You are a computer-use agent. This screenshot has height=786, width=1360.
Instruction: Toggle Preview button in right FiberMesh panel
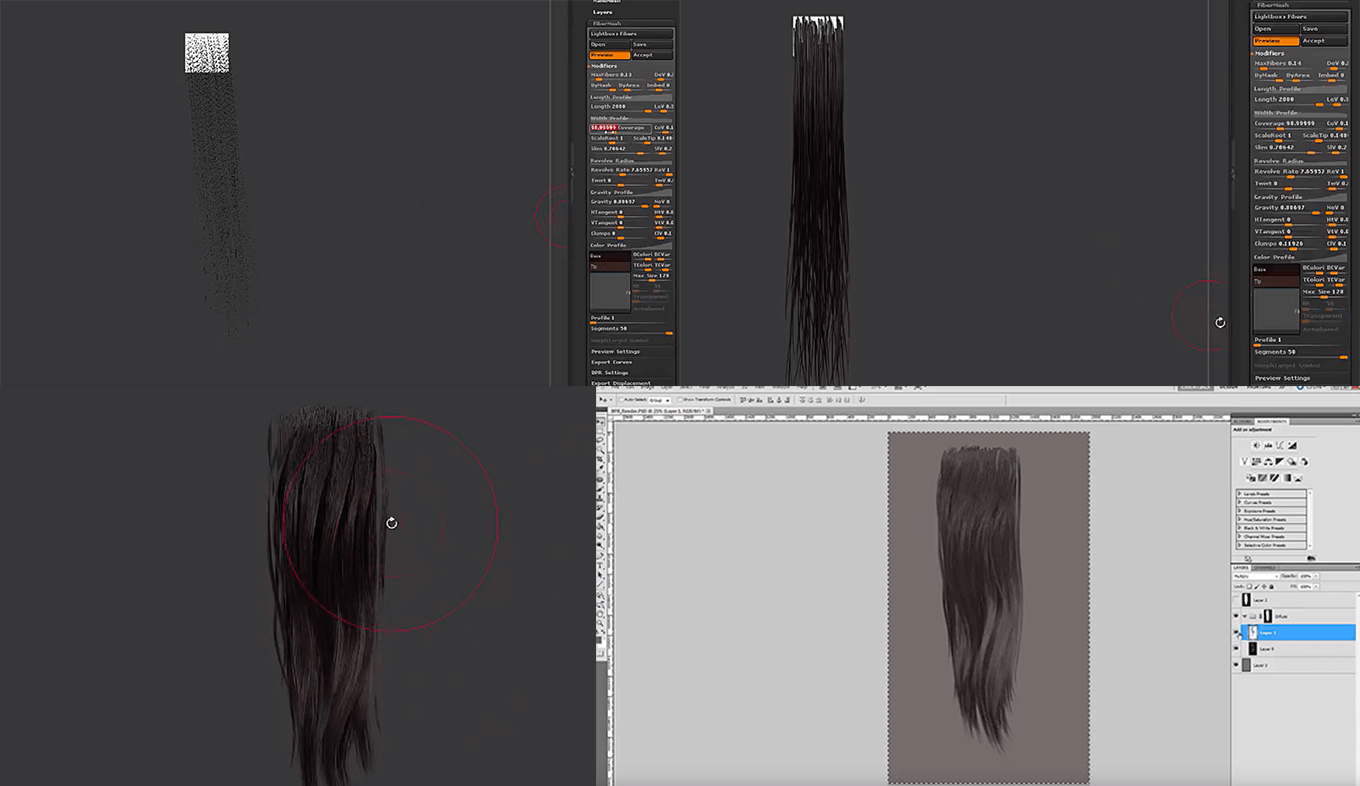coord(1276,41)
